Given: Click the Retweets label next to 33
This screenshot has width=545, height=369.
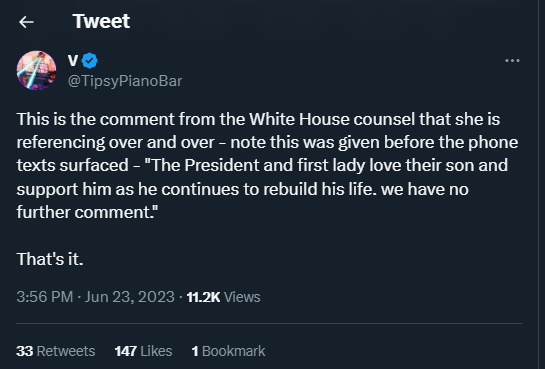Looking at the screenshot, I should point(66,351).
